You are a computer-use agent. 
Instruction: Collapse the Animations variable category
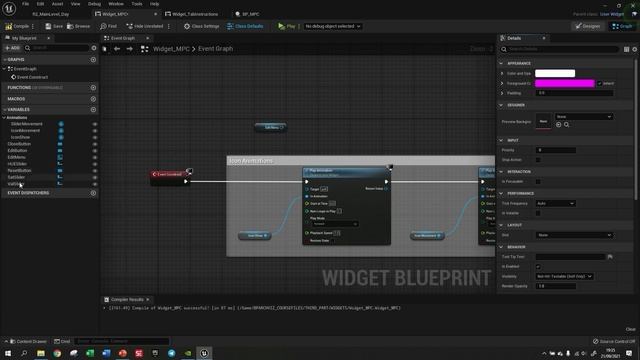tap(4, 118)
